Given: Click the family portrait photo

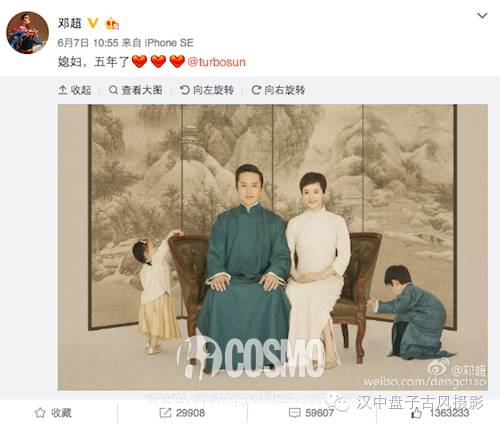Looking at the screenshot, I should 273,247.
